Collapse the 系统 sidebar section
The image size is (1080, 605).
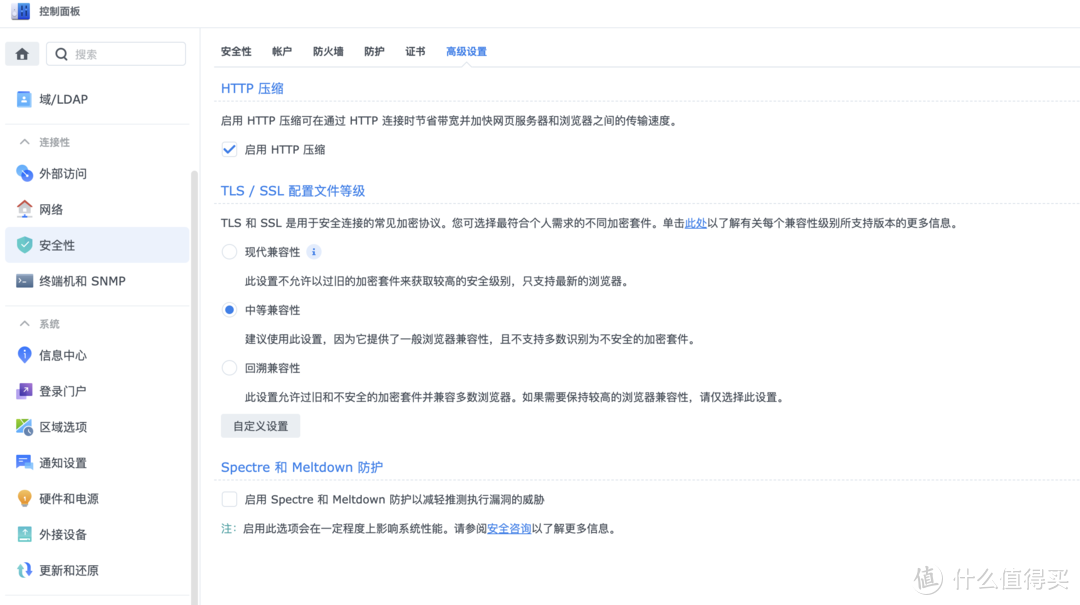point(24,323)
